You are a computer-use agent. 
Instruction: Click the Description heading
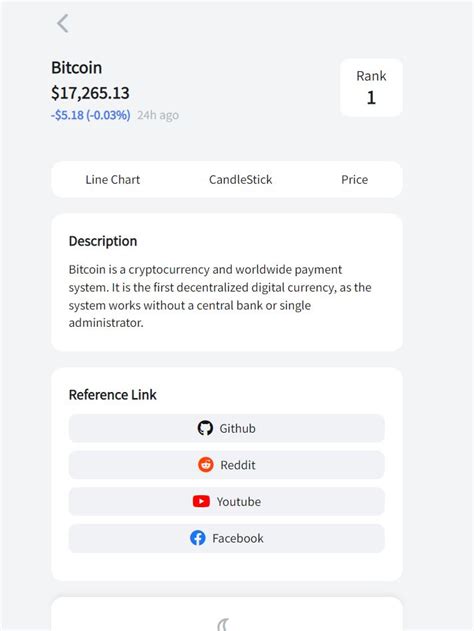click(x=103, y=241)
